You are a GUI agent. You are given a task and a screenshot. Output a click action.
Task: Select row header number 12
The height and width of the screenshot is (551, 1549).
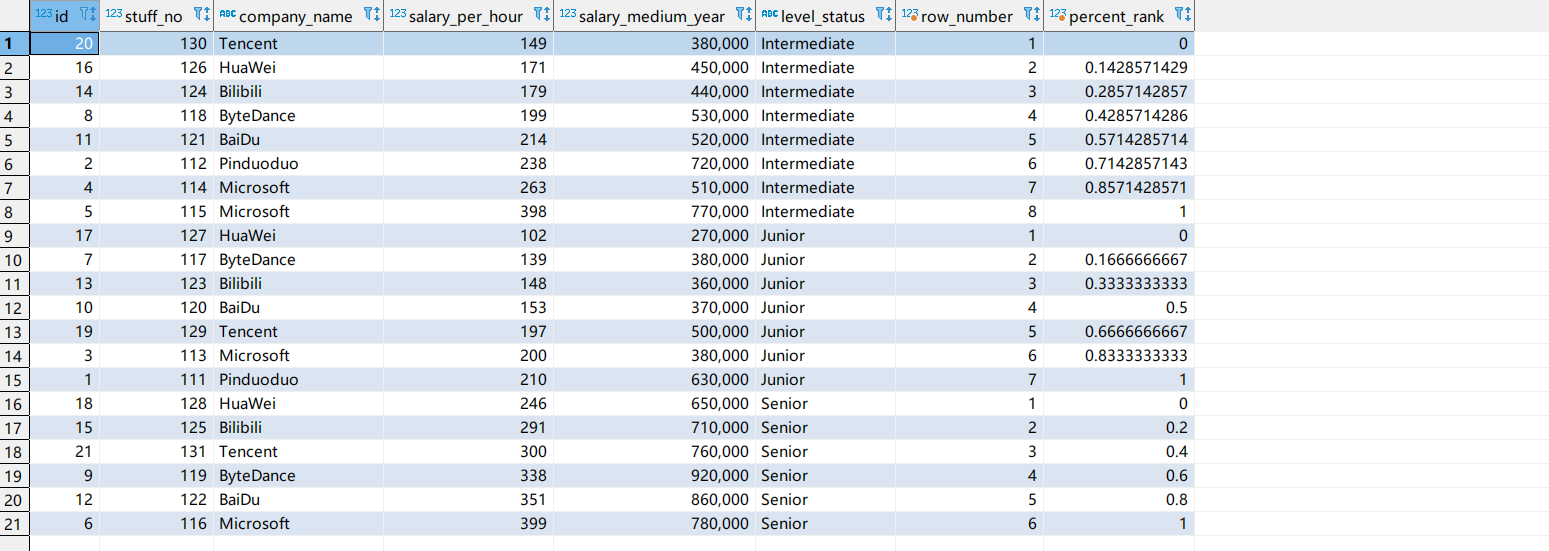(15, 307)
